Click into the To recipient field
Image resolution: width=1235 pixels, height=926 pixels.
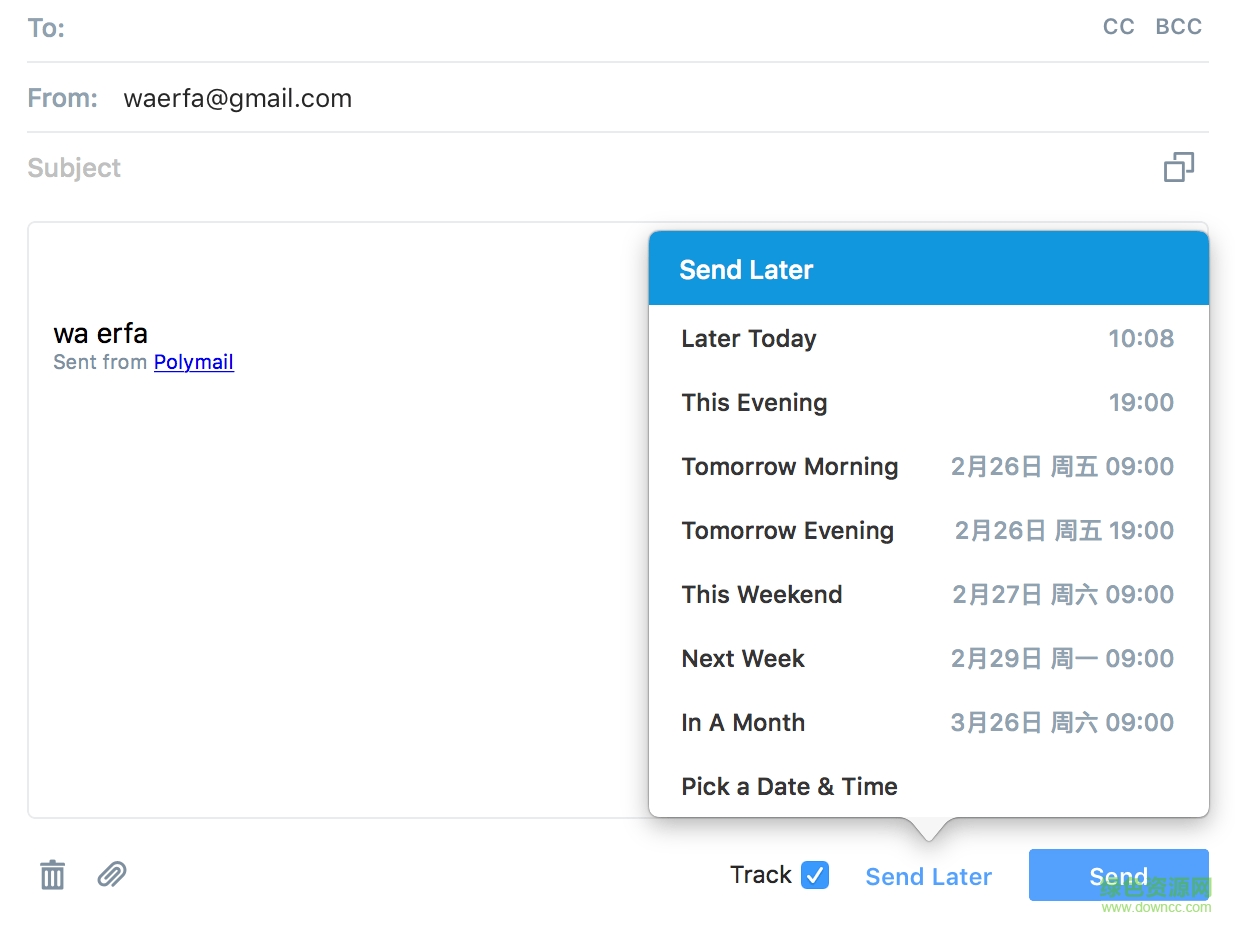click(x=580, y=28)
